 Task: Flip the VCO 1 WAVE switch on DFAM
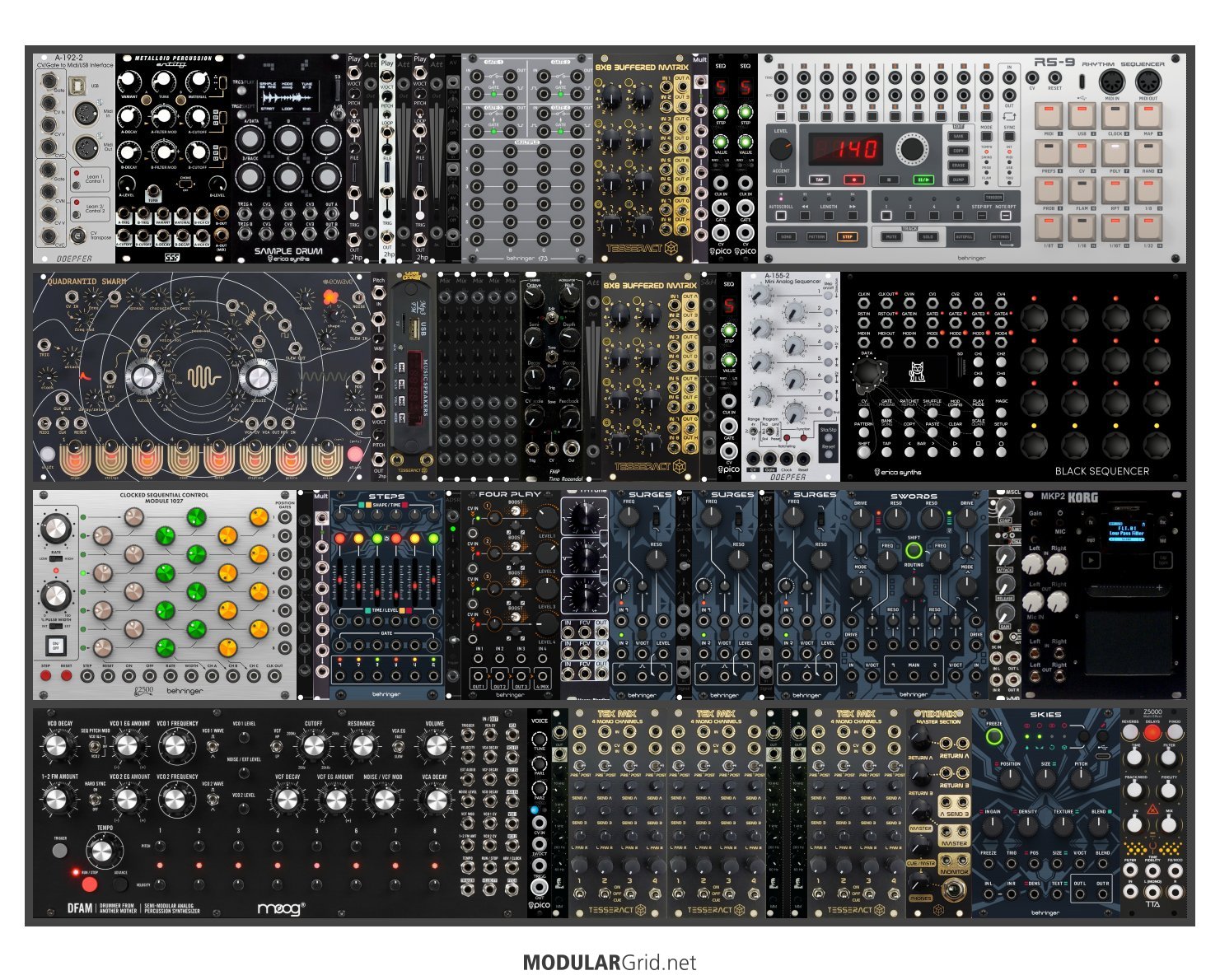click(213, 744)
